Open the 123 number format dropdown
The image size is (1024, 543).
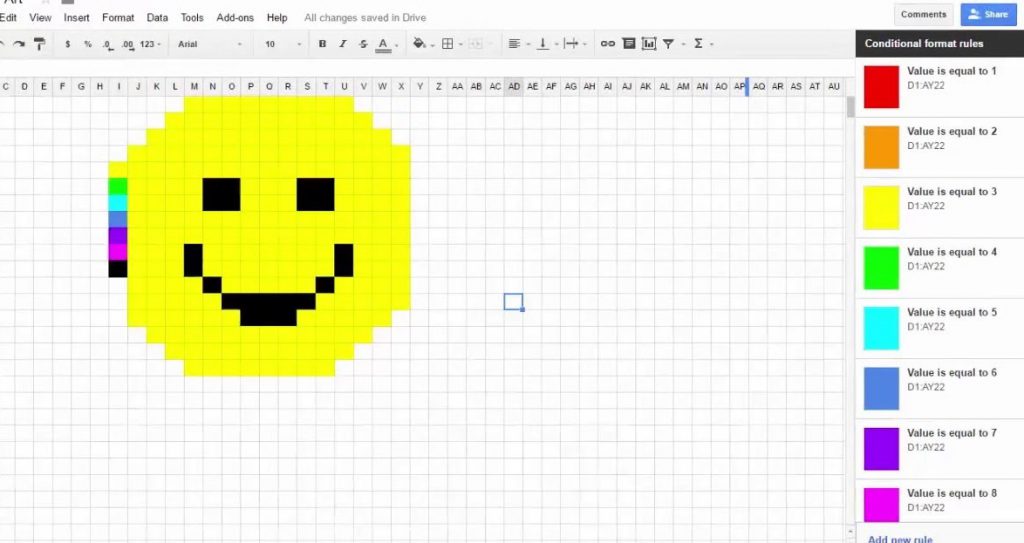point(150,44)
